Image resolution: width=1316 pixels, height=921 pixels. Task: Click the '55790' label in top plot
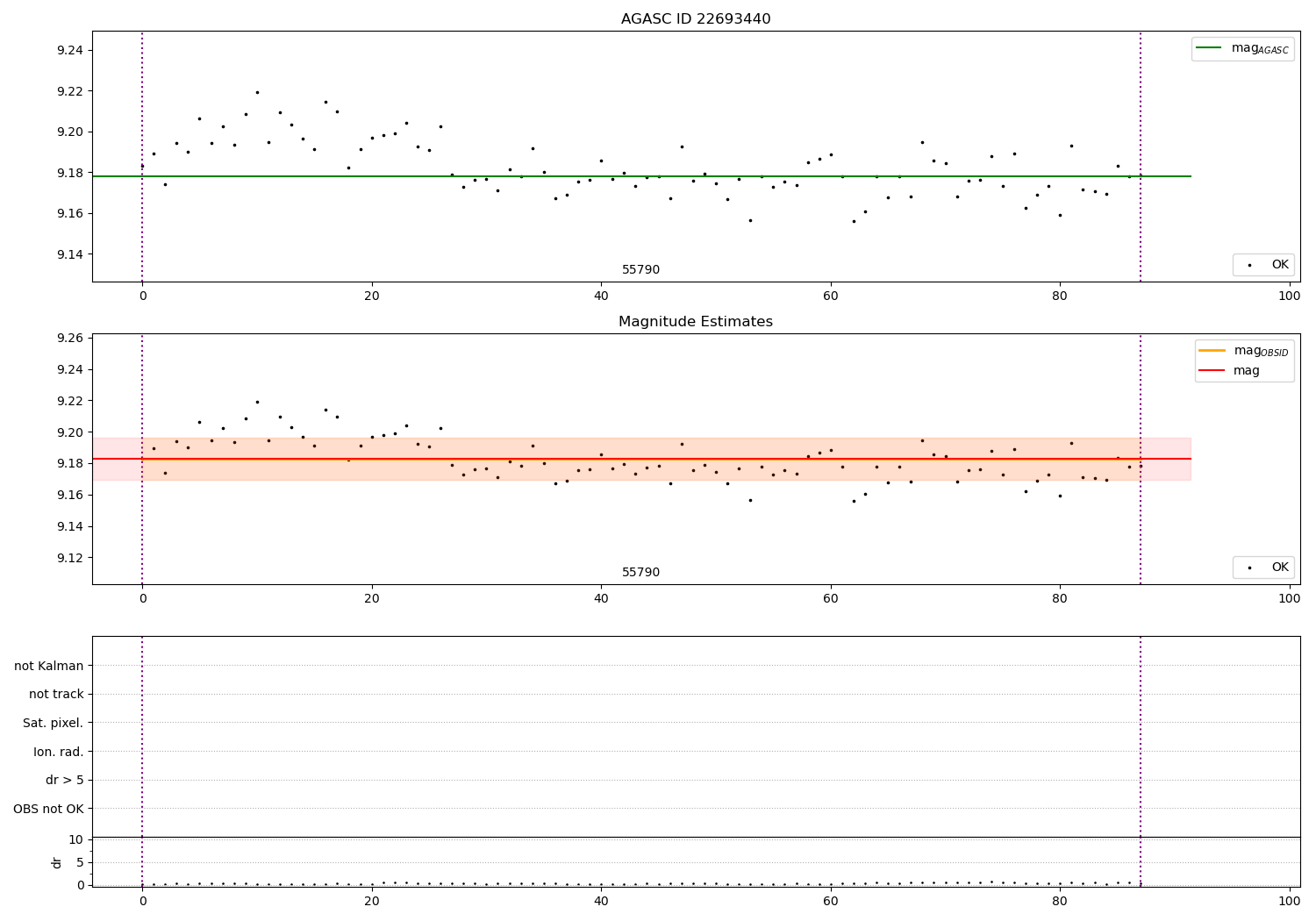pos(640,270)
